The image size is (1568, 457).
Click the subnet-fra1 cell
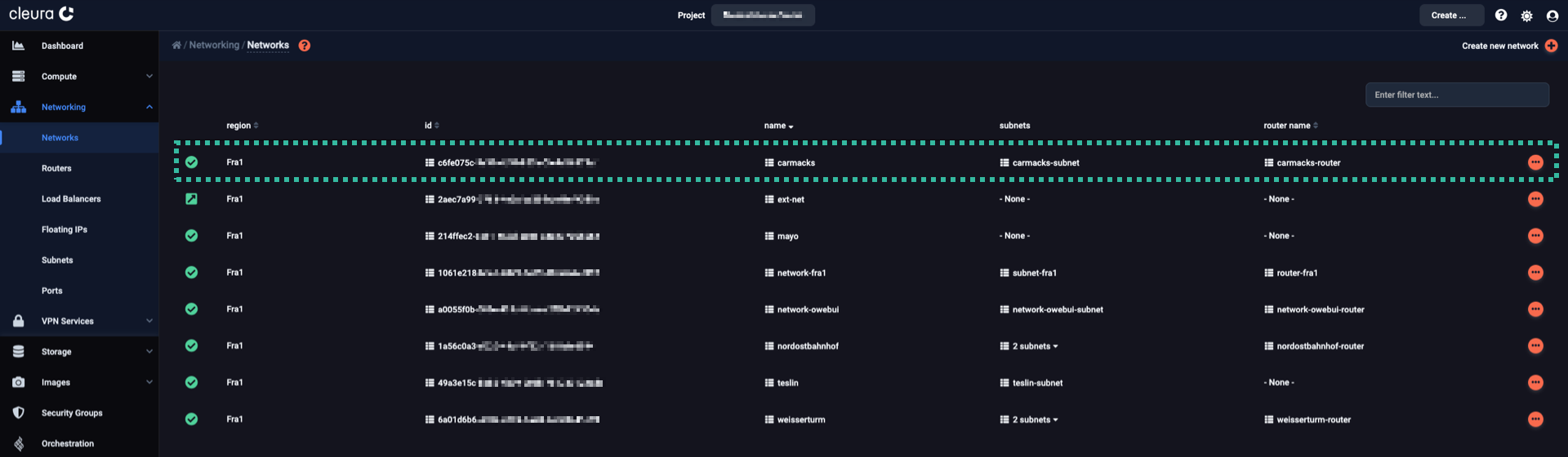pyautogui.click(x=1028, y=273)
